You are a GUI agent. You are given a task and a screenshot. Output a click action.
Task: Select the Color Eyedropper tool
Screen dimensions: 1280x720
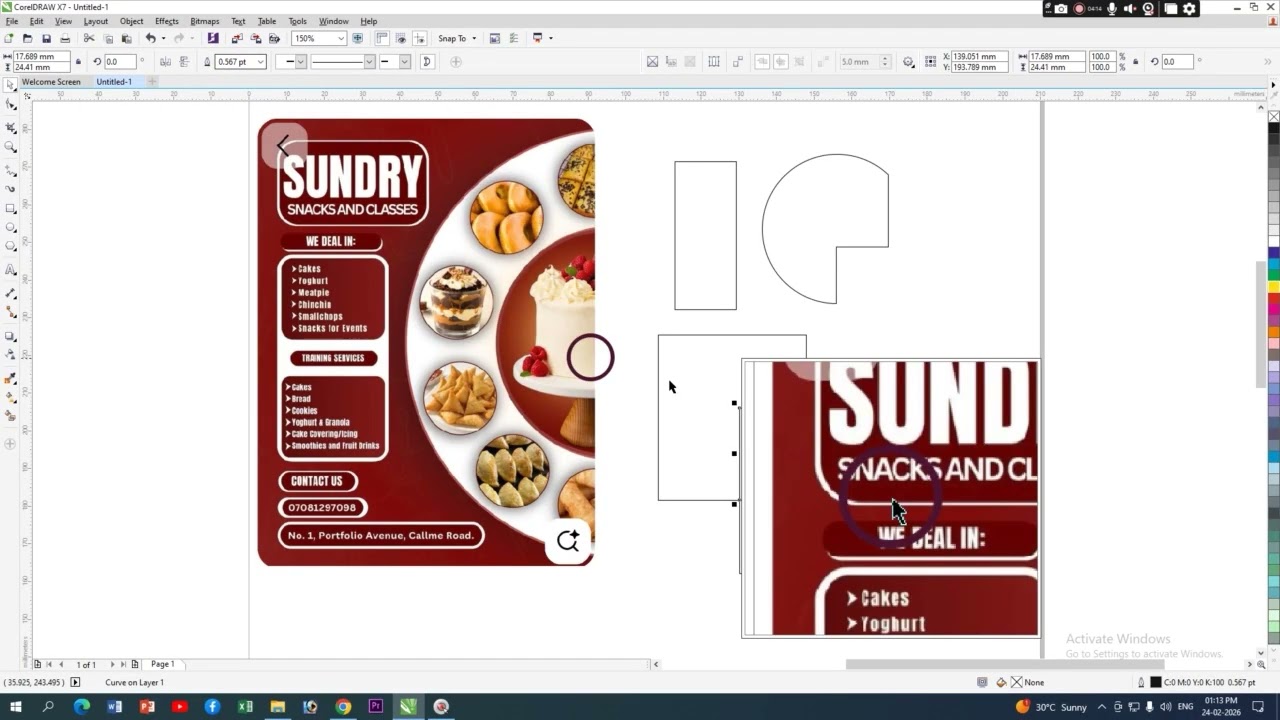tap(11, 378)
